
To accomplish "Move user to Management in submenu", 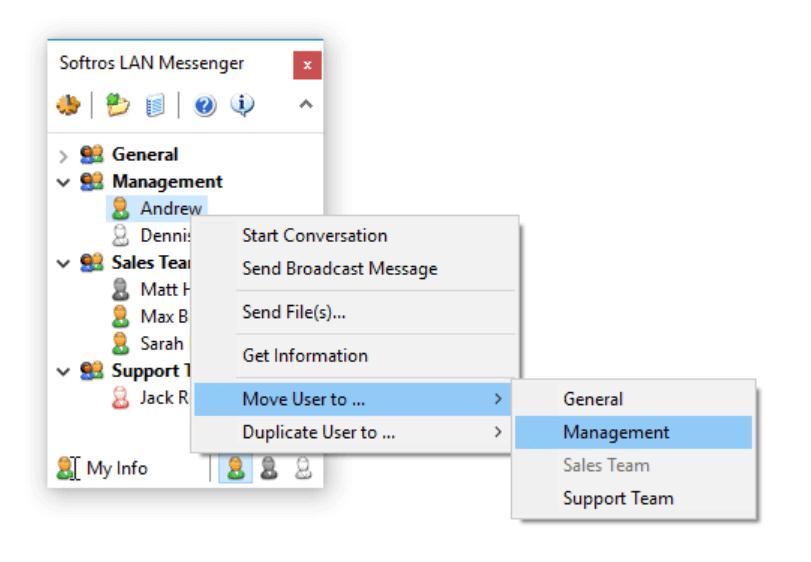I will tap(633, 432).
